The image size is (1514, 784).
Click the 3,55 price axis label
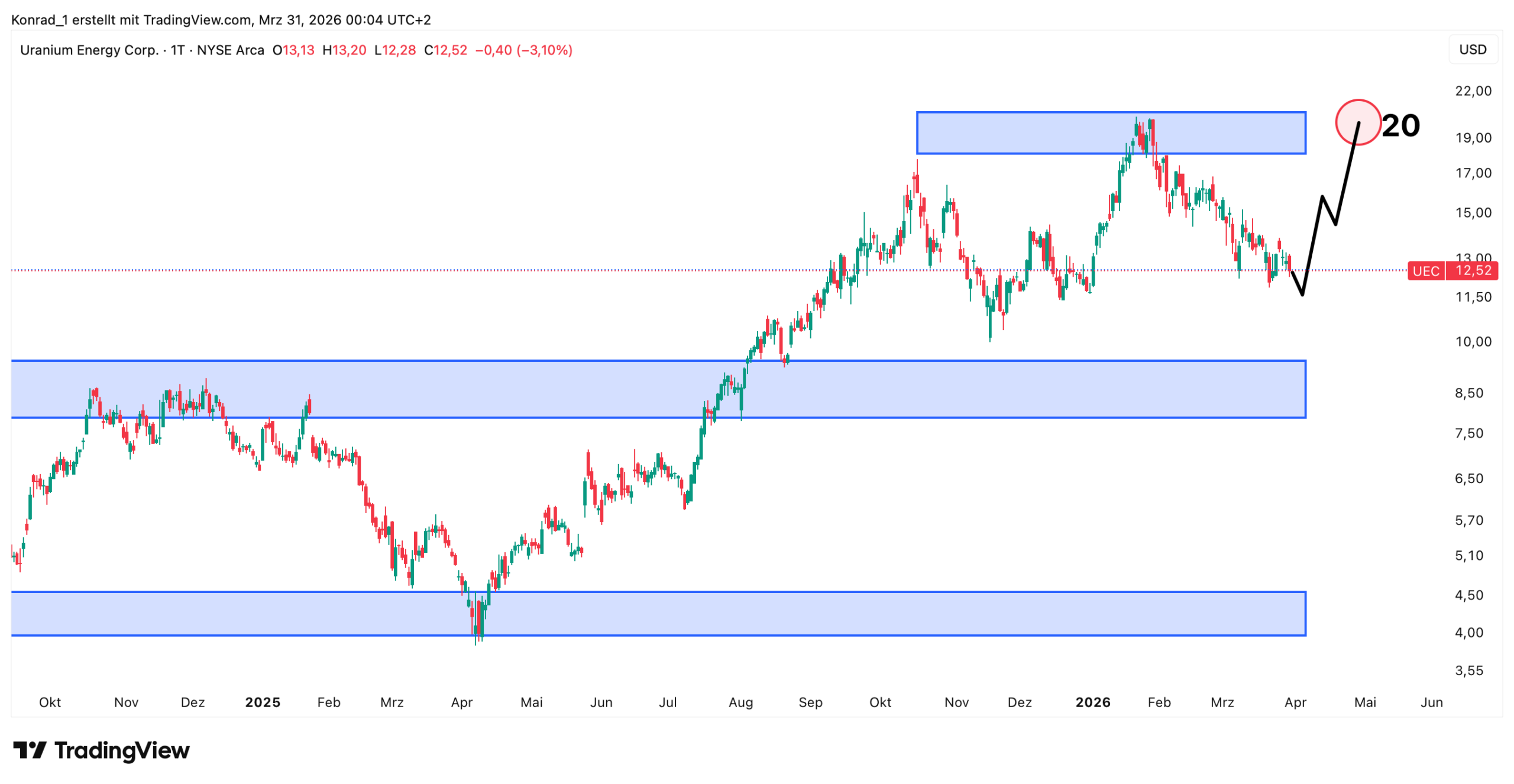click(x=1468, y=670)
